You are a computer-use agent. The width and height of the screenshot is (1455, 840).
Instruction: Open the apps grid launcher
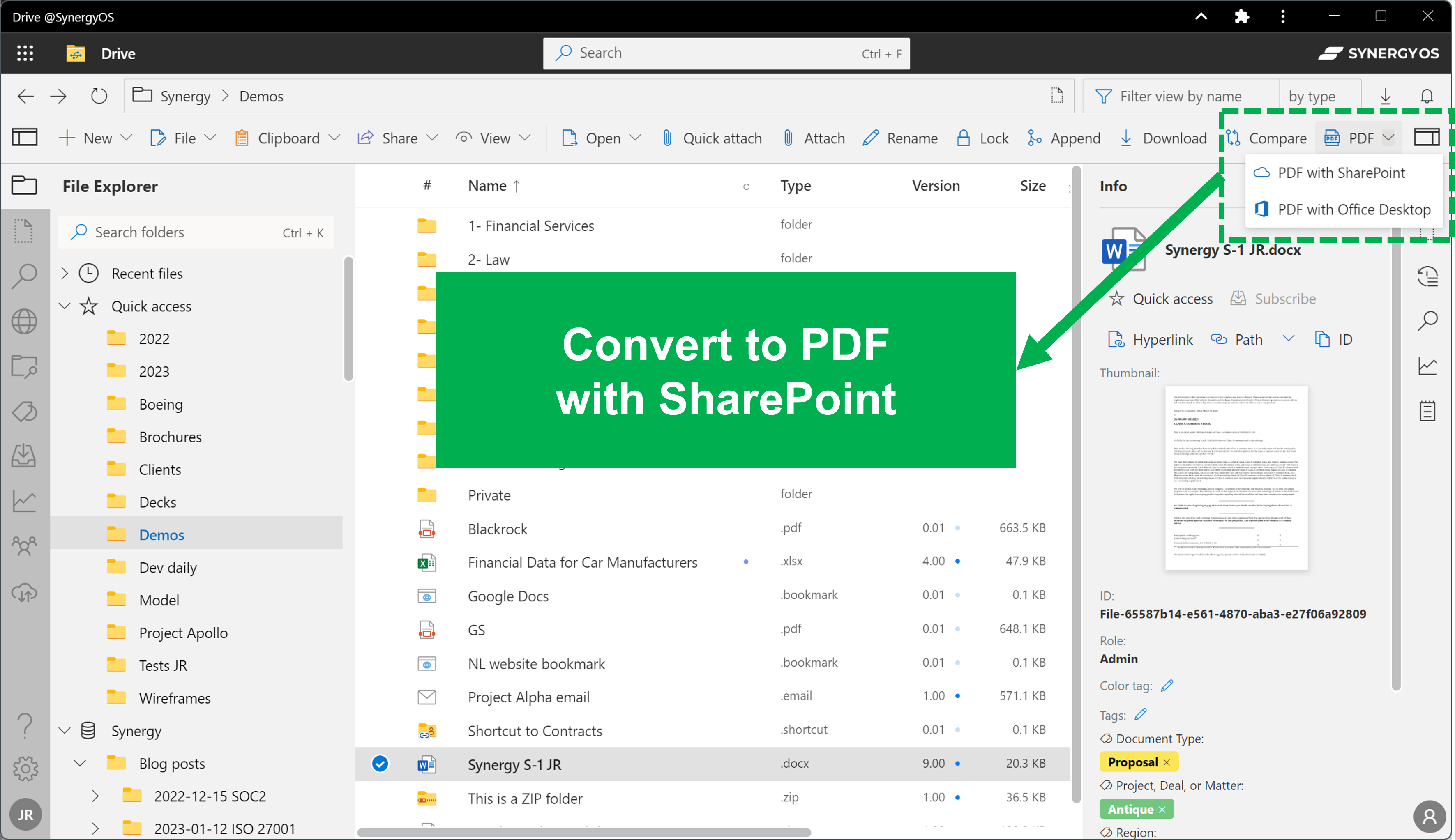[25, 53]
